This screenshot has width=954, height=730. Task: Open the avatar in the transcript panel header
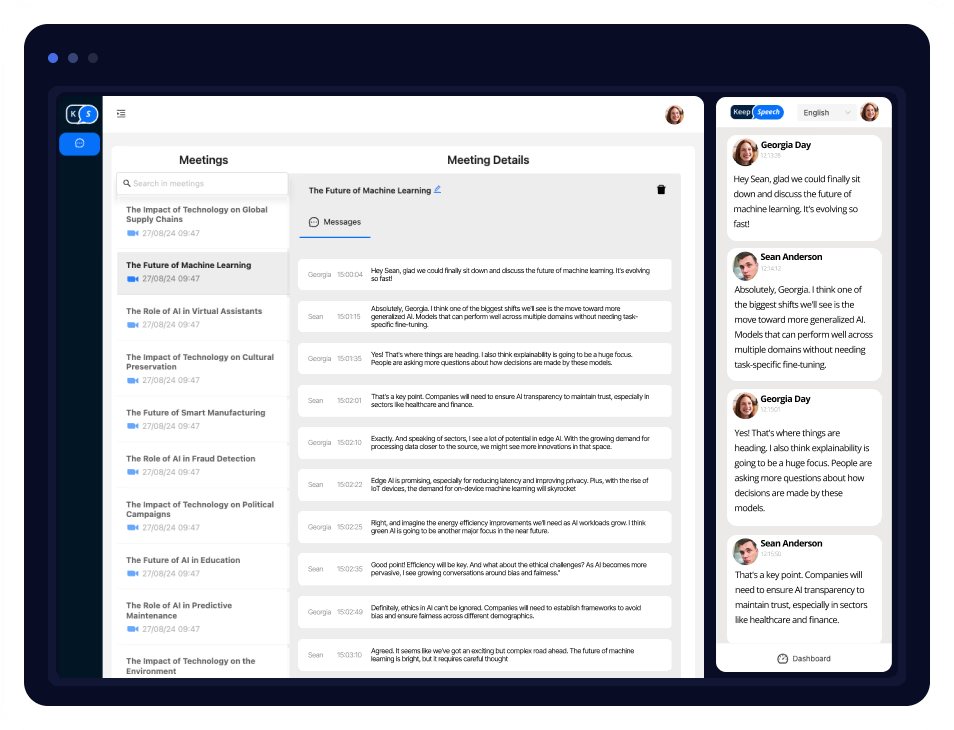pyautogui.click(x=869, y=112)
